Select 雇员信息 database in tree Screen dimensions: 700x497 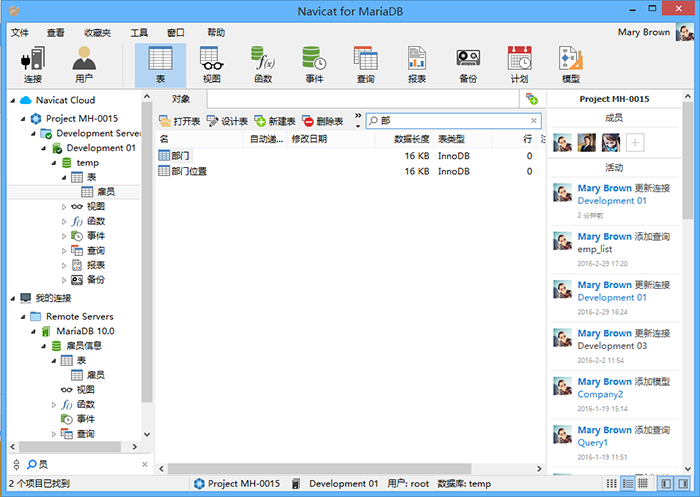[x=83, y=346]
